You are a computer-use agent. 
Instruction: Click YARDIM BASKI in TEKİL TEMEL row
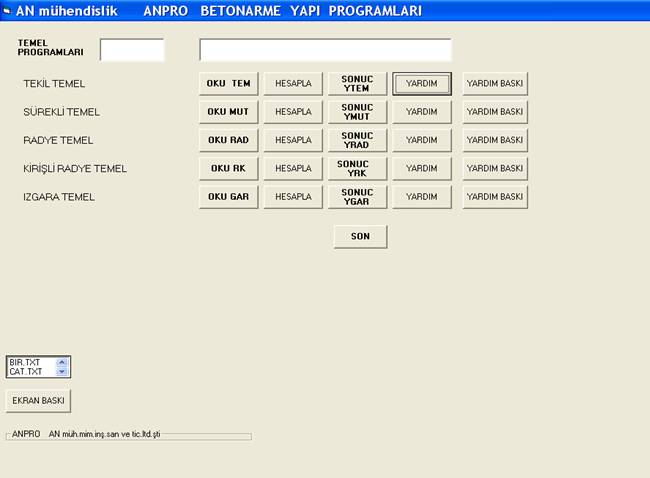(495, 84)
